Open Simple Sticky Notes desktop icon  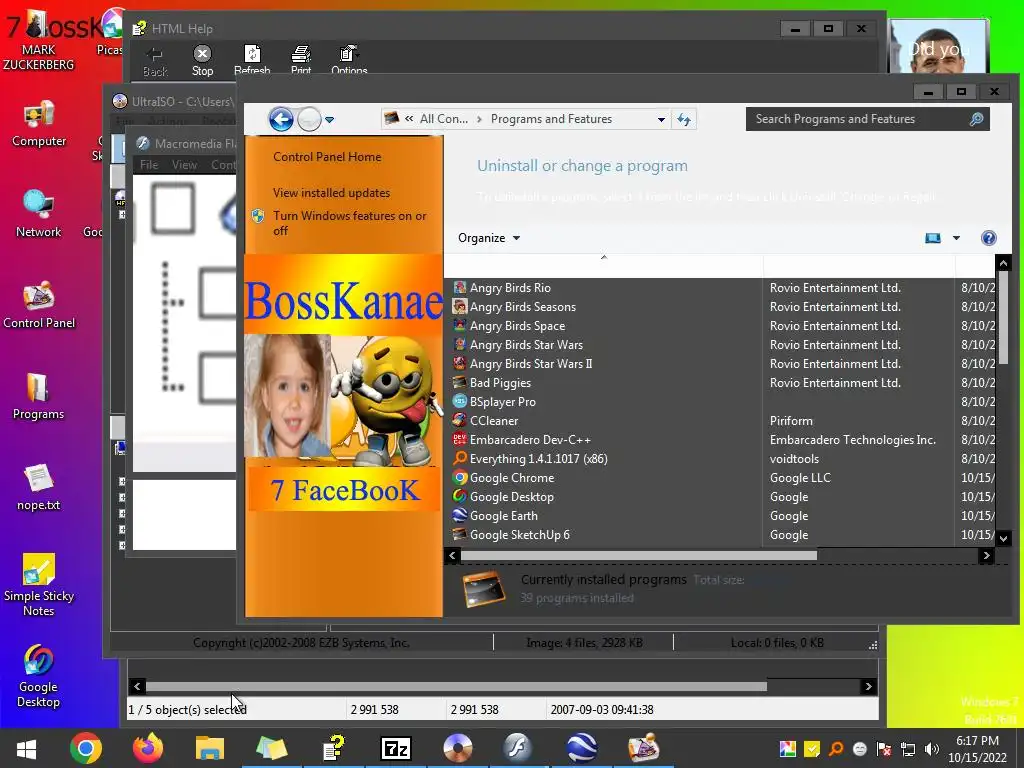click(x=39, y=585)
